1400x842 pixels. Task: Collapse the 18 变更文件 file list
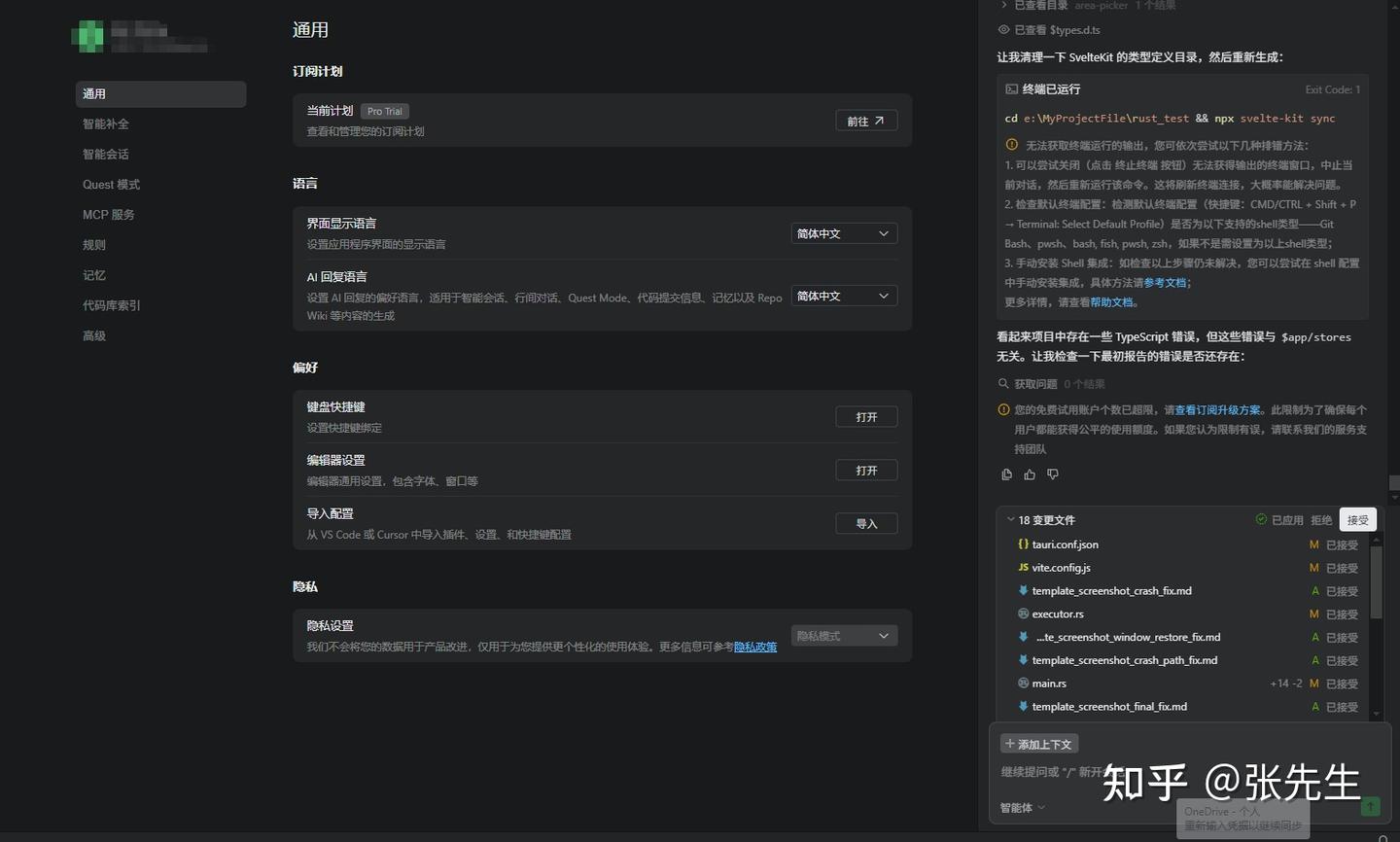tap(1010, 519)
